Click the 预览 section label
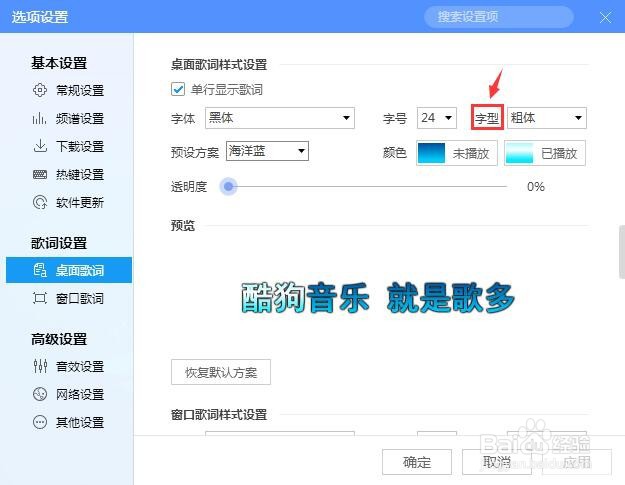This screenshot has height=485, width=625. [x=183, y=226]
